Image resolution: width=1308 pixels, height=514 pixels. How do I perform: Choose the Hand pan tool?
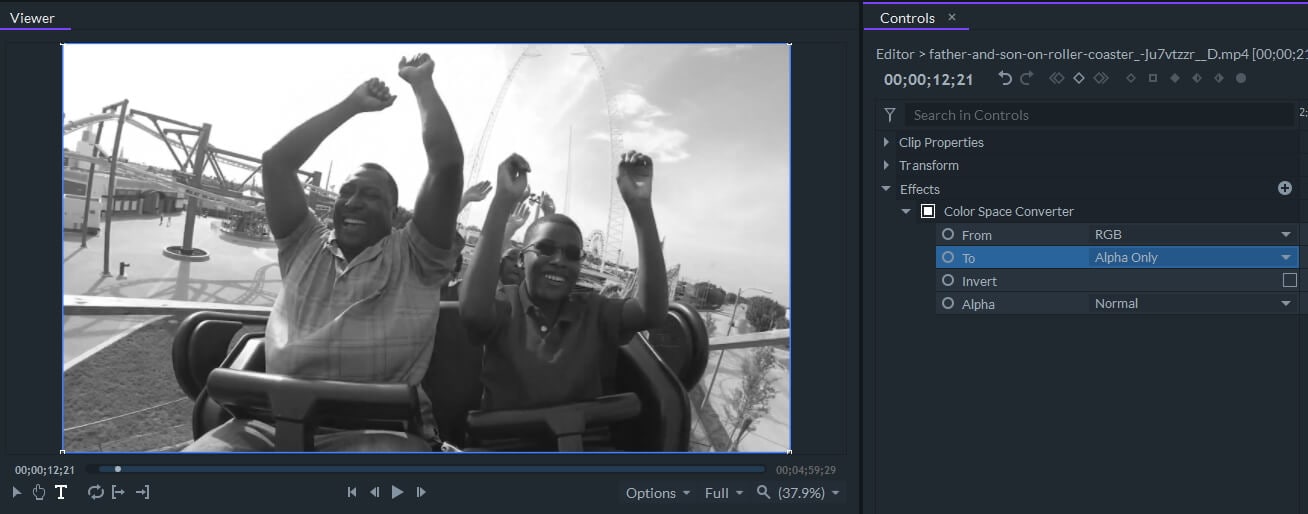click(x=39, y=492)
